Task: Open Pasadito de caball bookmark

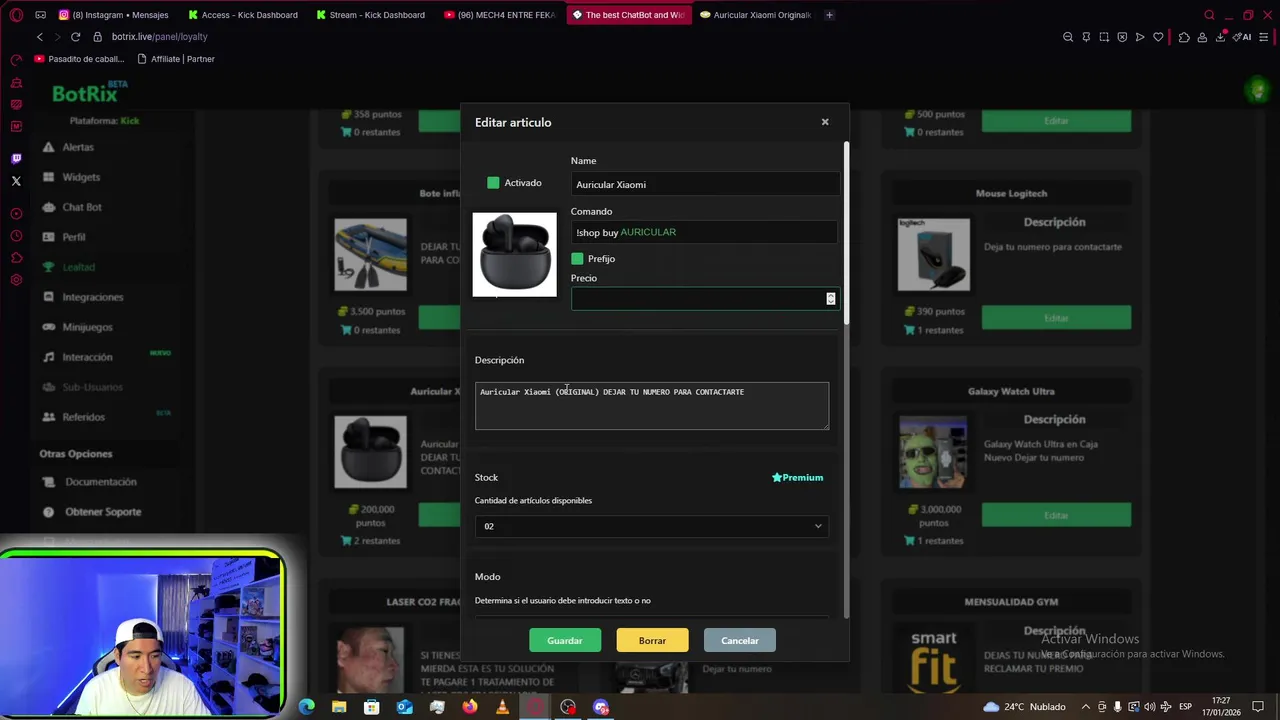Action: [x=79, y=59]
